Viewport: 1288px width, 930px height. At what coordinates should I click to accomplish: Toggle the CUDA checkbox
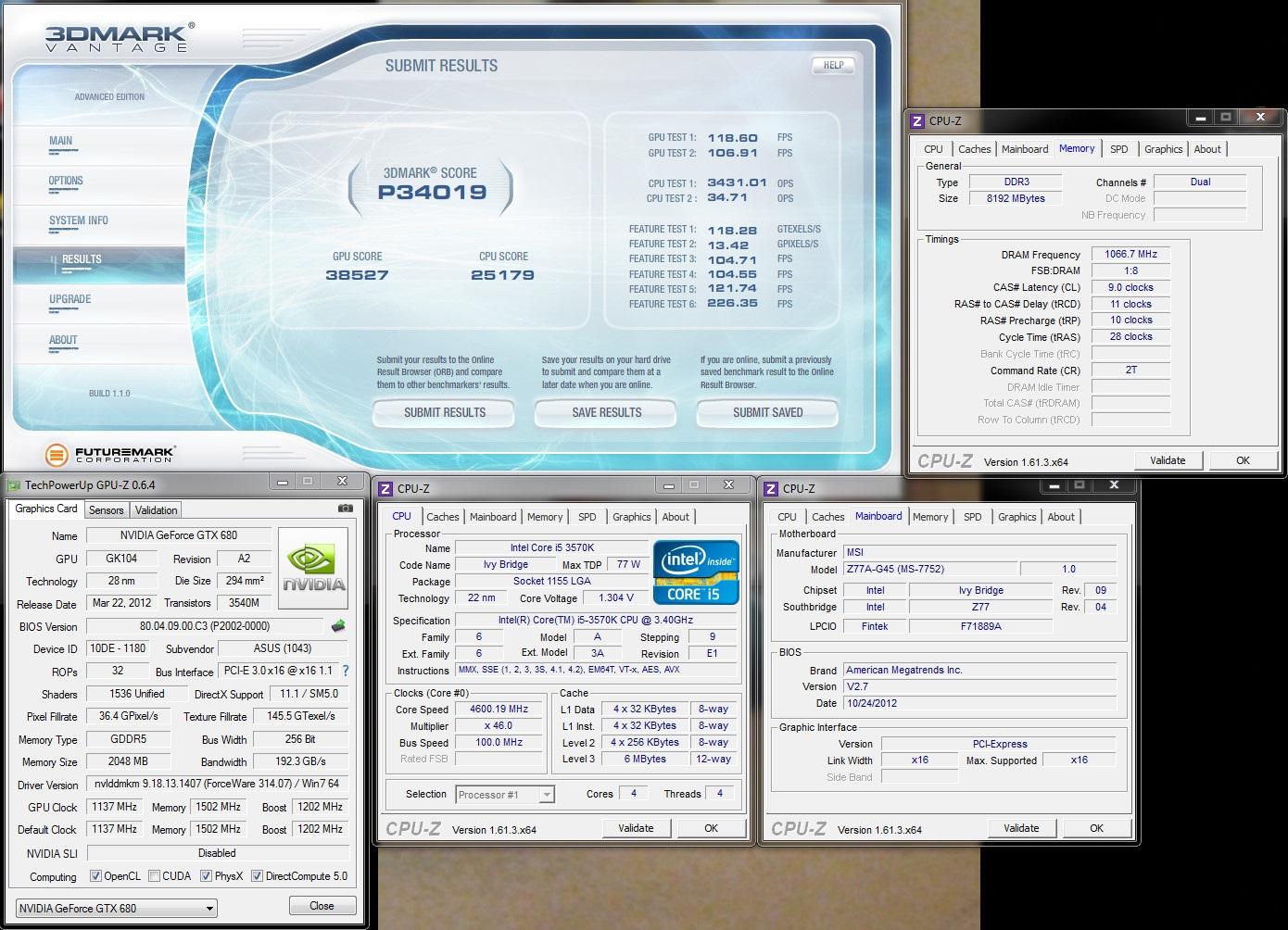154,876
